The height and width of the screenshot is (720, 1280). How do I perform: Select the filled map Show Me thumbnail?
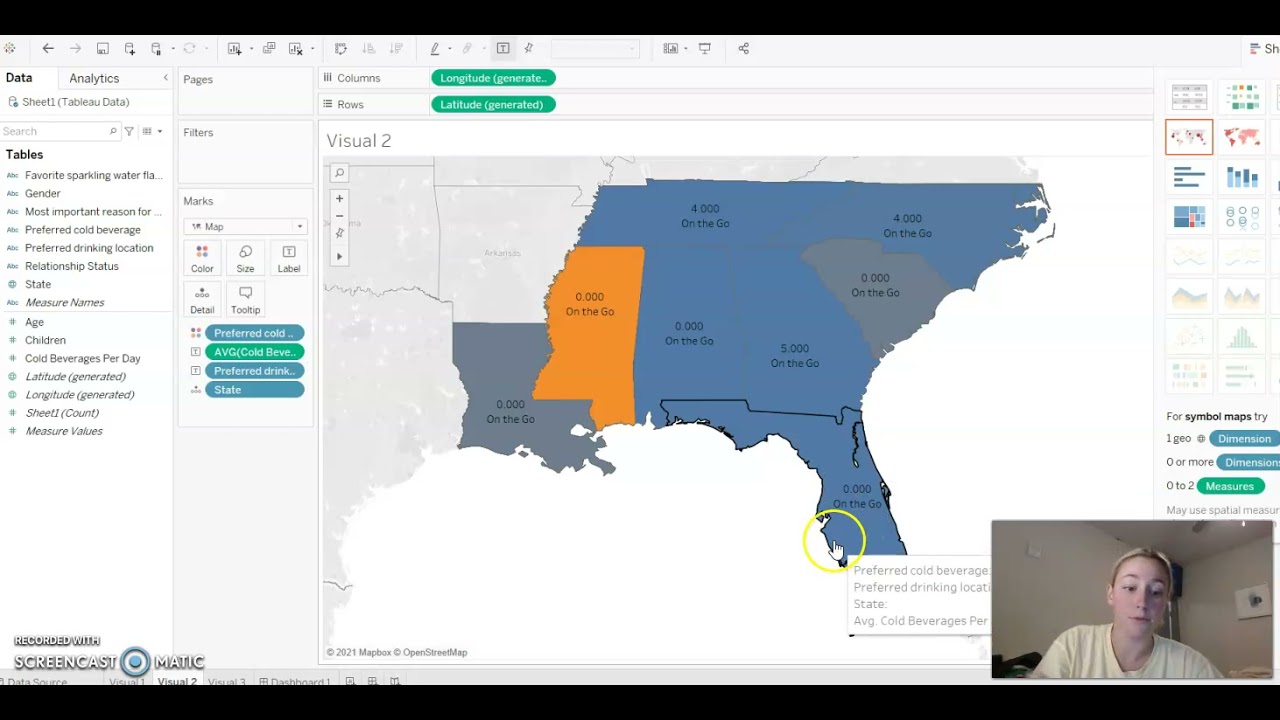(x=1242, y=137)
